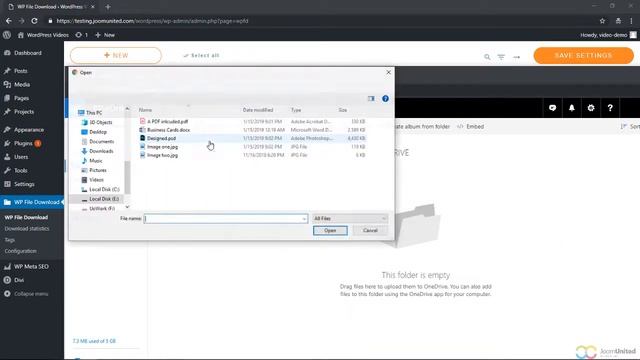Open WordPress Videos site link
Viewport: 640px width, 360px height.
click(x=43, y=35)
